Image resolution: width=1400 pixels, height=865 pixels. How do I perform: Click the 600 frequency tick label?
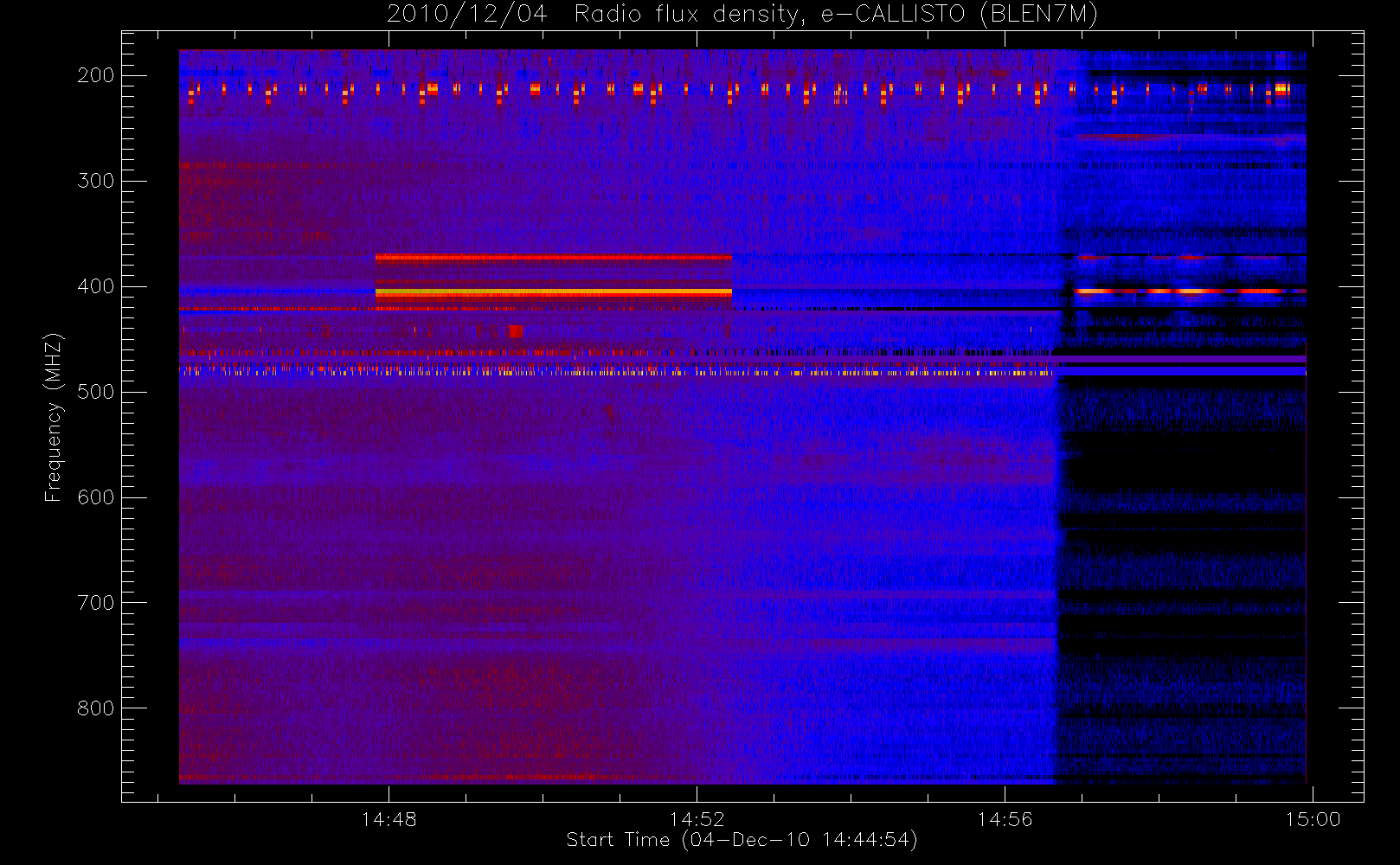pos(95,497)
